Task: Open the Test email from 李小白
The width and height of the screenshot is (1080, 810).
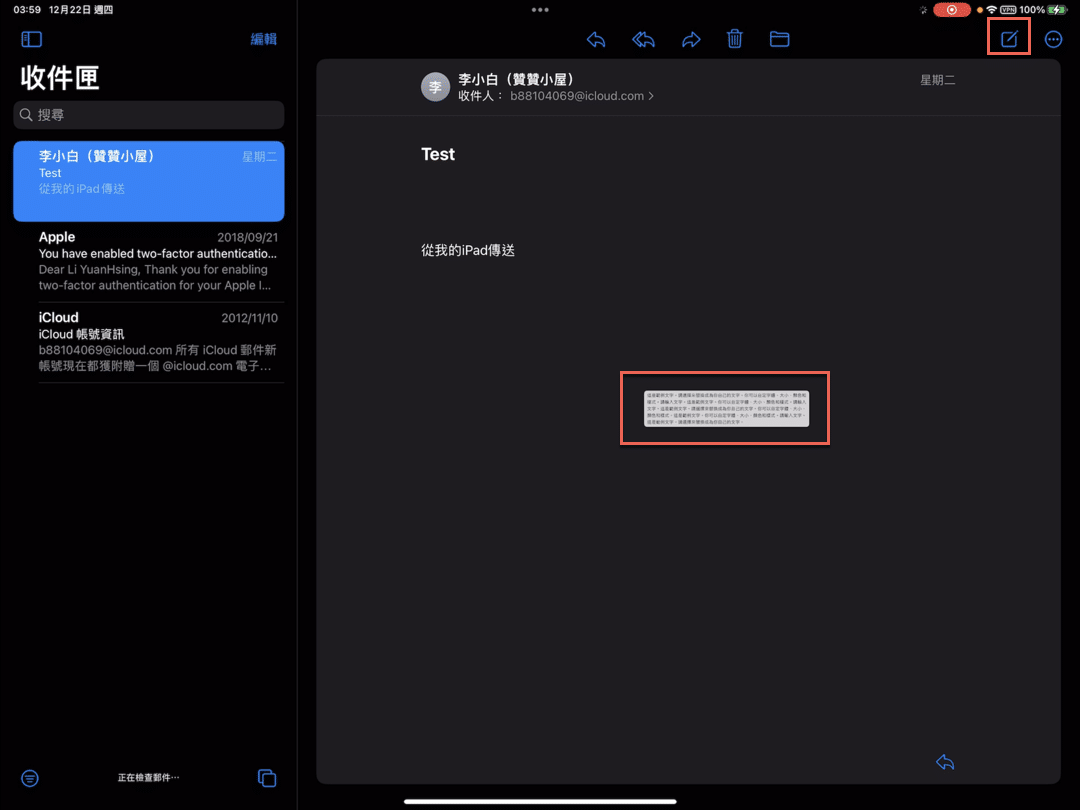Action: pyautogui.click(x=149, y=181)
